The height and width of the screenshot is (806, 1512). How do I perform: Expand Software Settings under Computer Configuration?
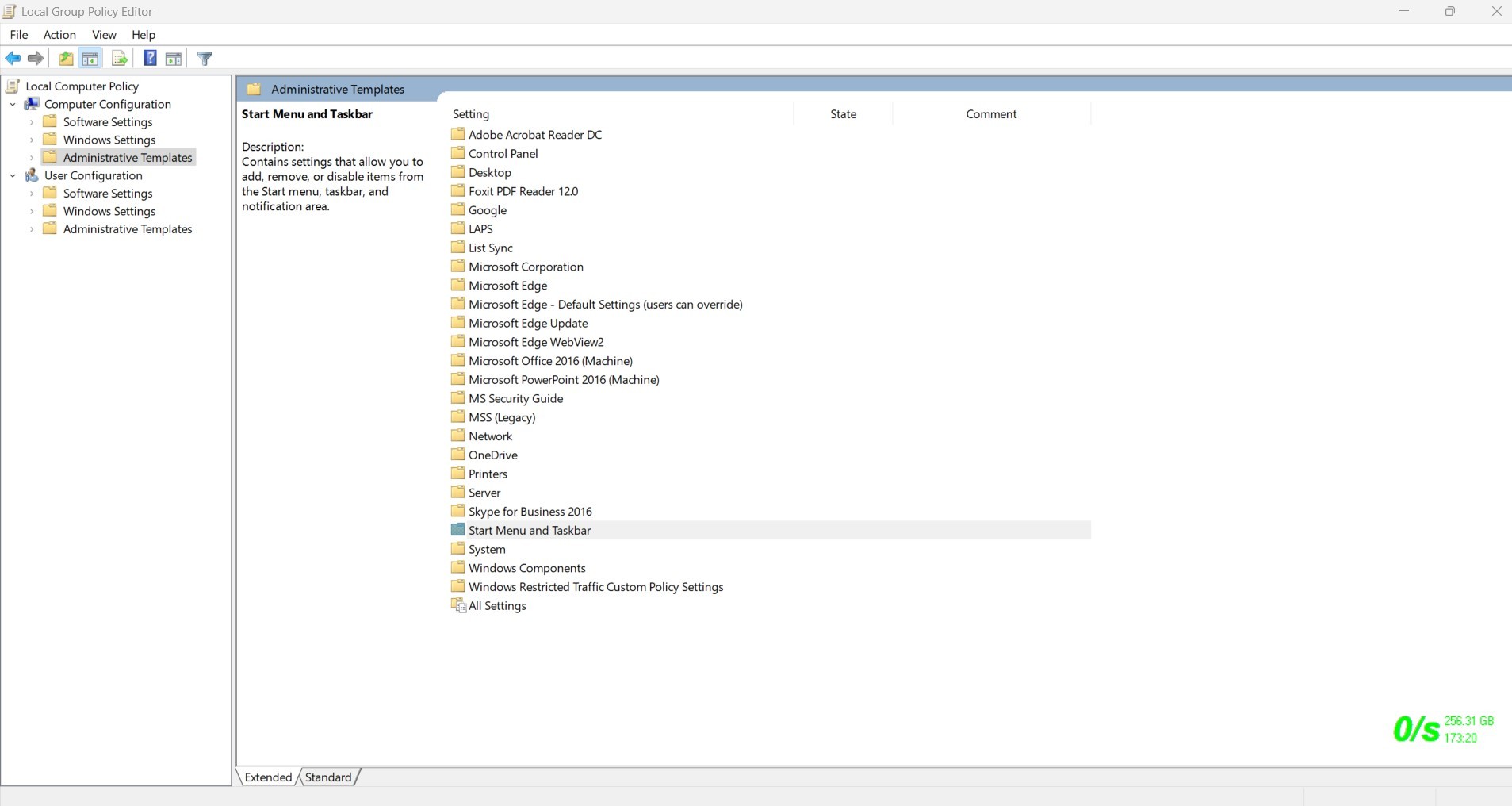[32, 122]
